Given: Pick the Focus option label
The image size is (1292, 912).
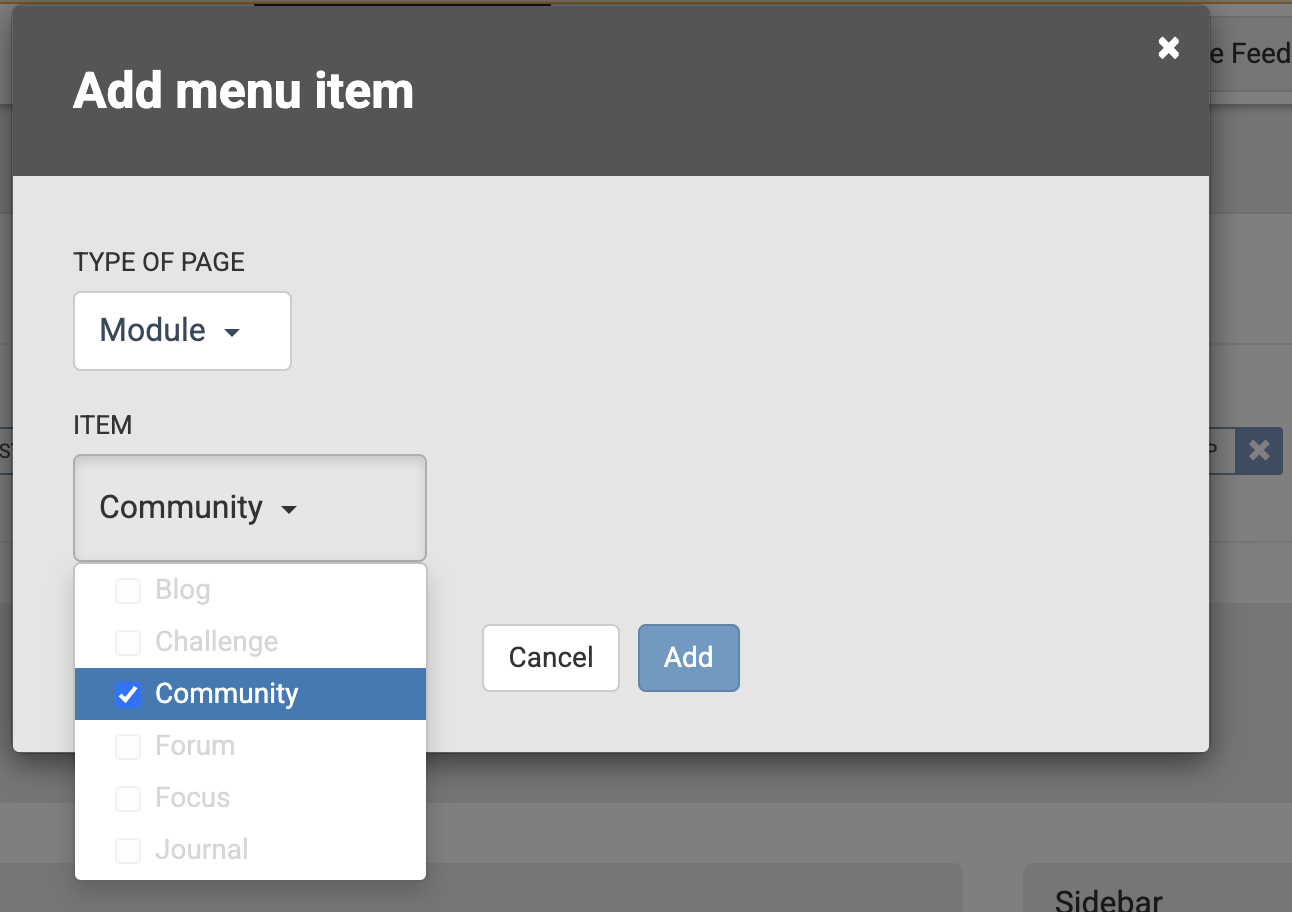Looking at the screenshot, I should click(x=192, y=798).
